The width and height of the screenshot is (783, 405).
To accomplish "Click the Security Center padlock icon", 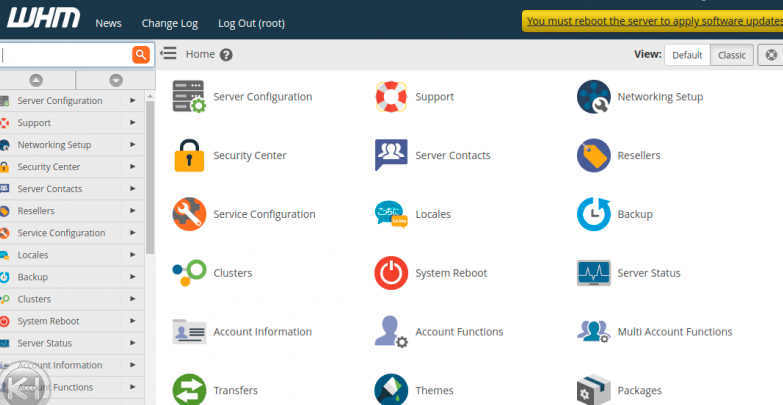I will coord(189,155).
